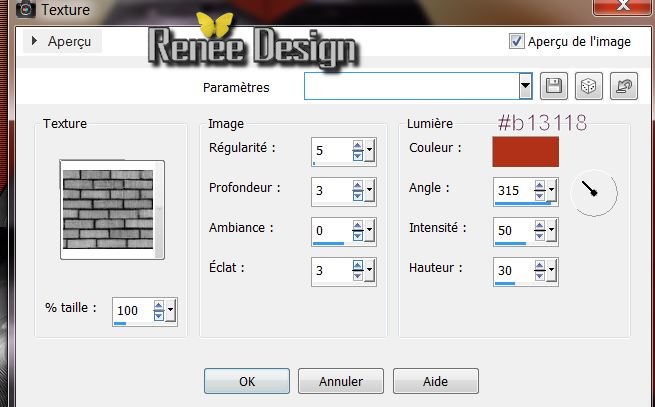Decrease the Profondeur value with down arrow

pyautogui.click(x=358, y=196)
